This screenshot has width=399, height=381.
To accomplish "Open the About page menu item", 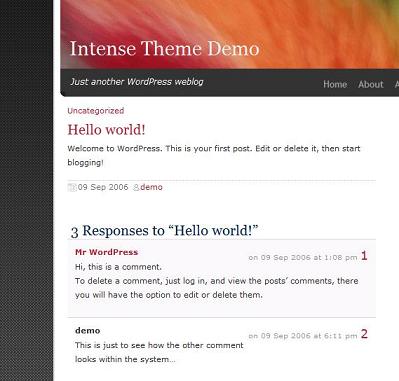I will tap(371, 84).
